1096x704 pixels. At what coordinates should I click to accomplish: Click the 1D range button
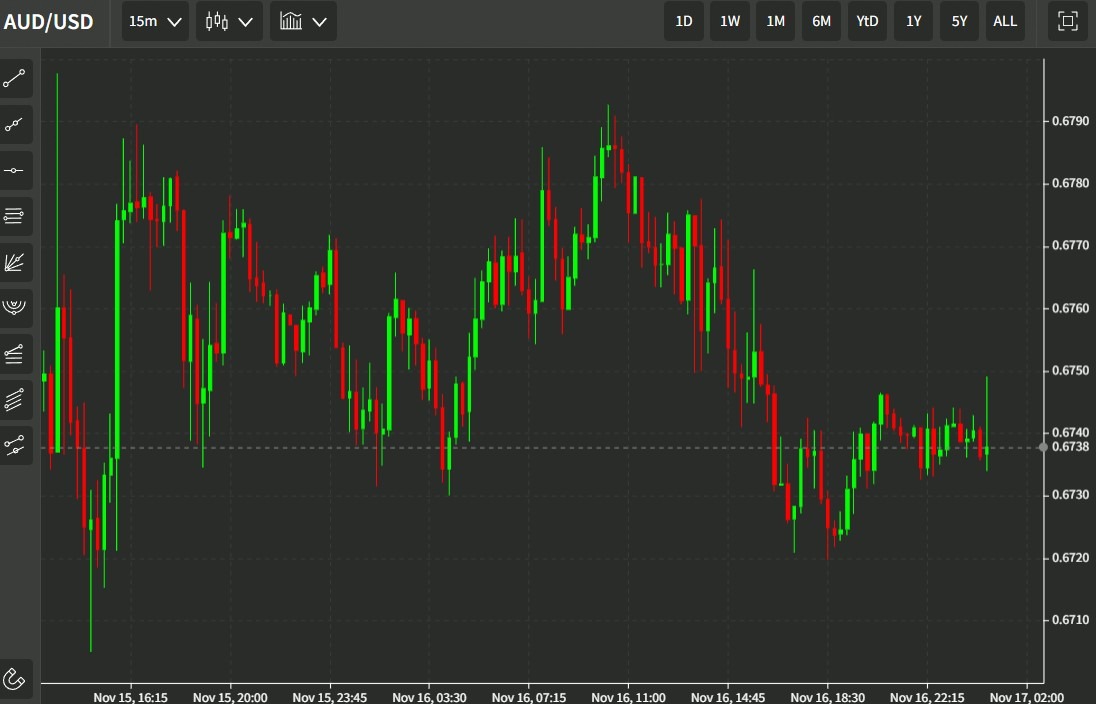684,21
